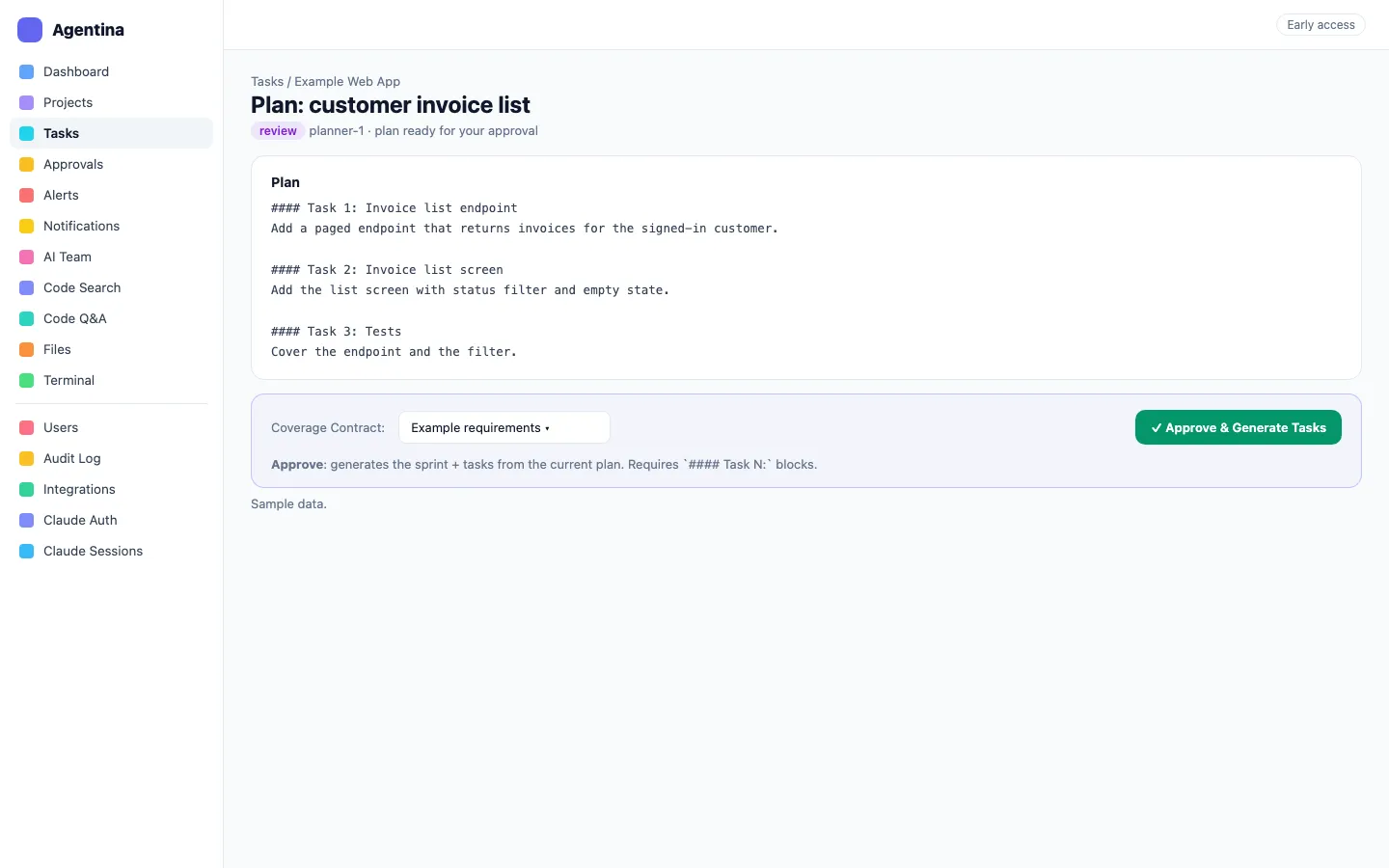Click the 'Plan: customer invoice list' heading

pyautogui.click(x=391, y=105)
